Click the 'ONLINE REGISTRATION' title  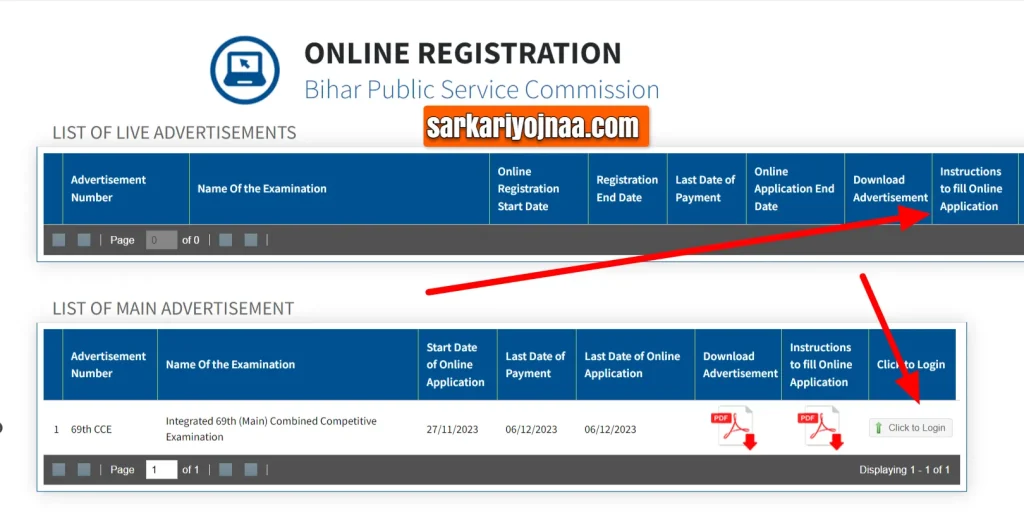[462, 54]
